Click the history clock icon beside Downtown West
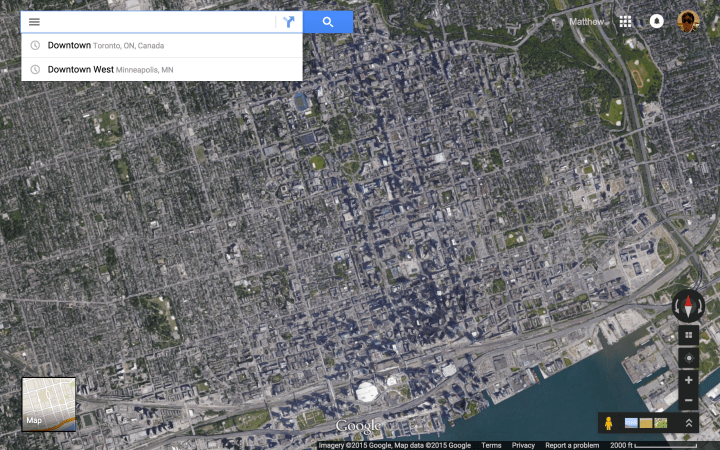 click(35, 69)
